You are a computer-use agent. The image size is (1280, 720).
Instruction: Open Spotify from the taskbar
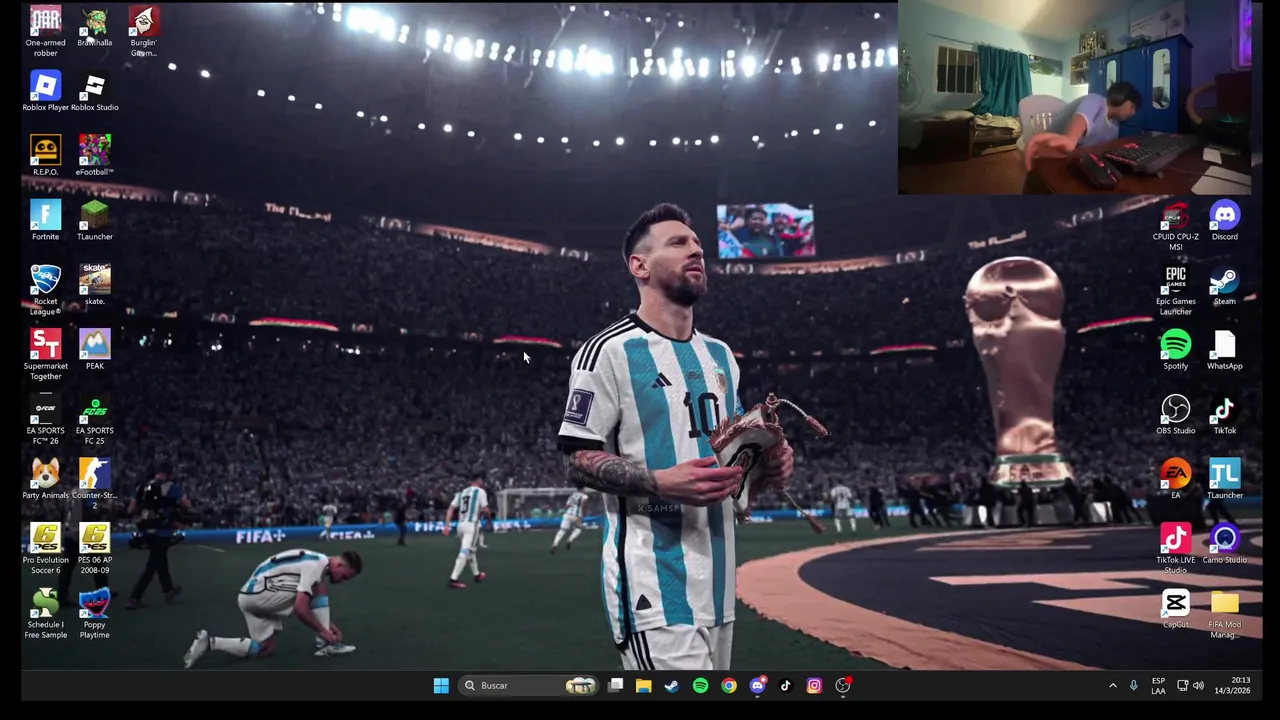coord(700,685)
